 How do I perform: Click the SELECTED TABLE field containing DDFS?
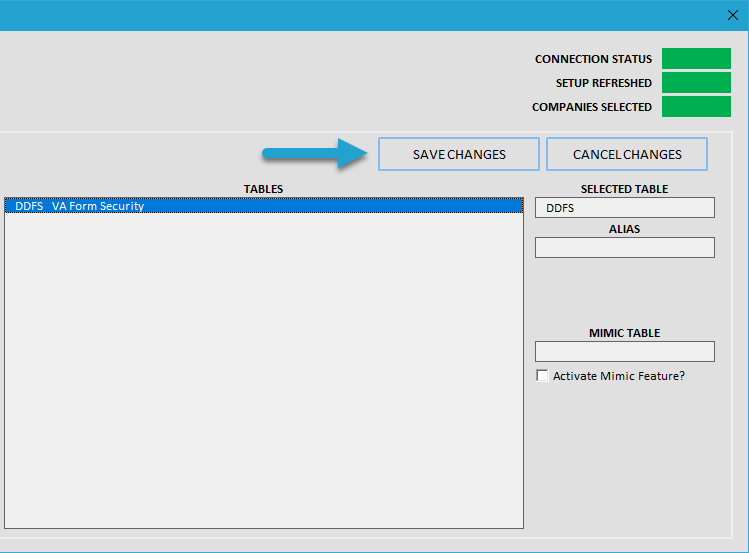click(625, 208)
